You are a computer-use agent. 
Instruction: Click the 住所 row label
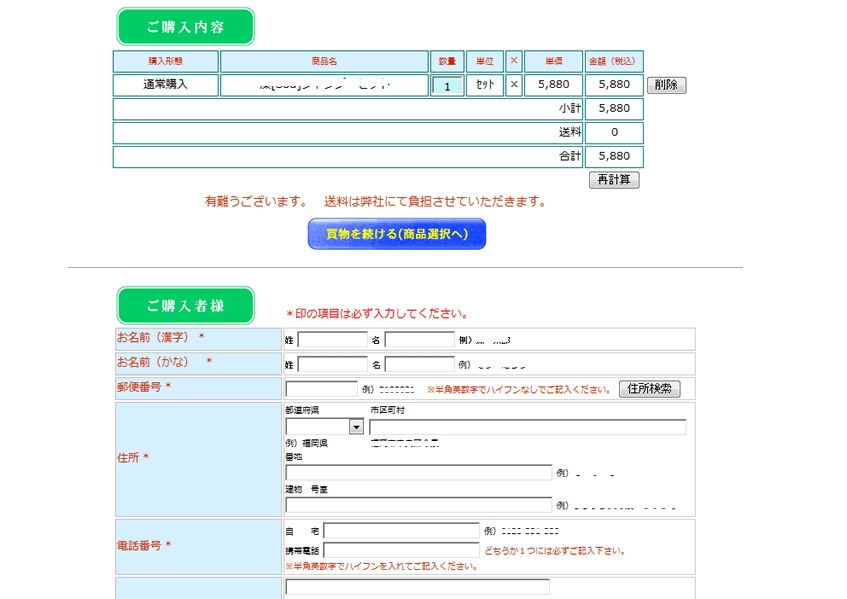(x=133, y=458)
